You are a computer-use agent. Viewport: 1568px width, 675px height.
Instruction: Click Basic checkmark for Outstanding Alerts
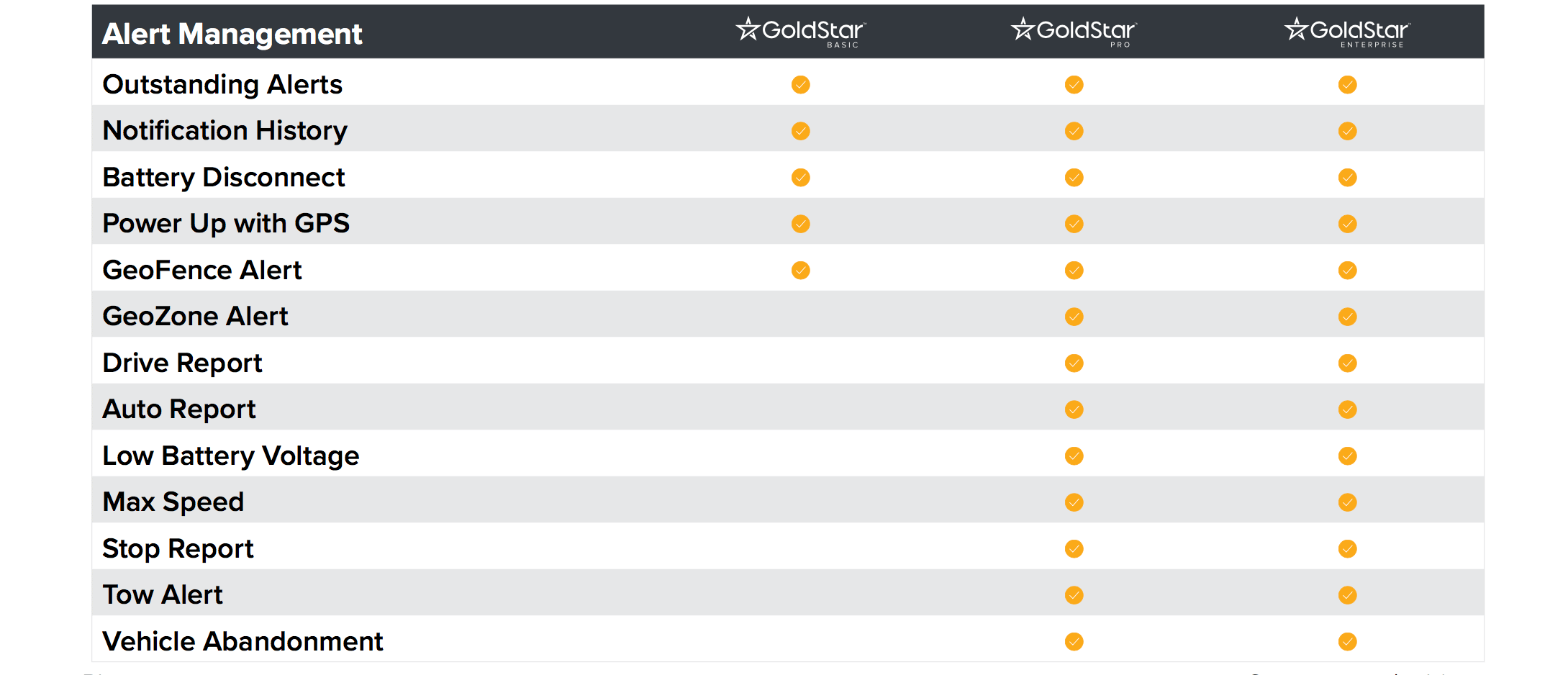click(801, 85)
